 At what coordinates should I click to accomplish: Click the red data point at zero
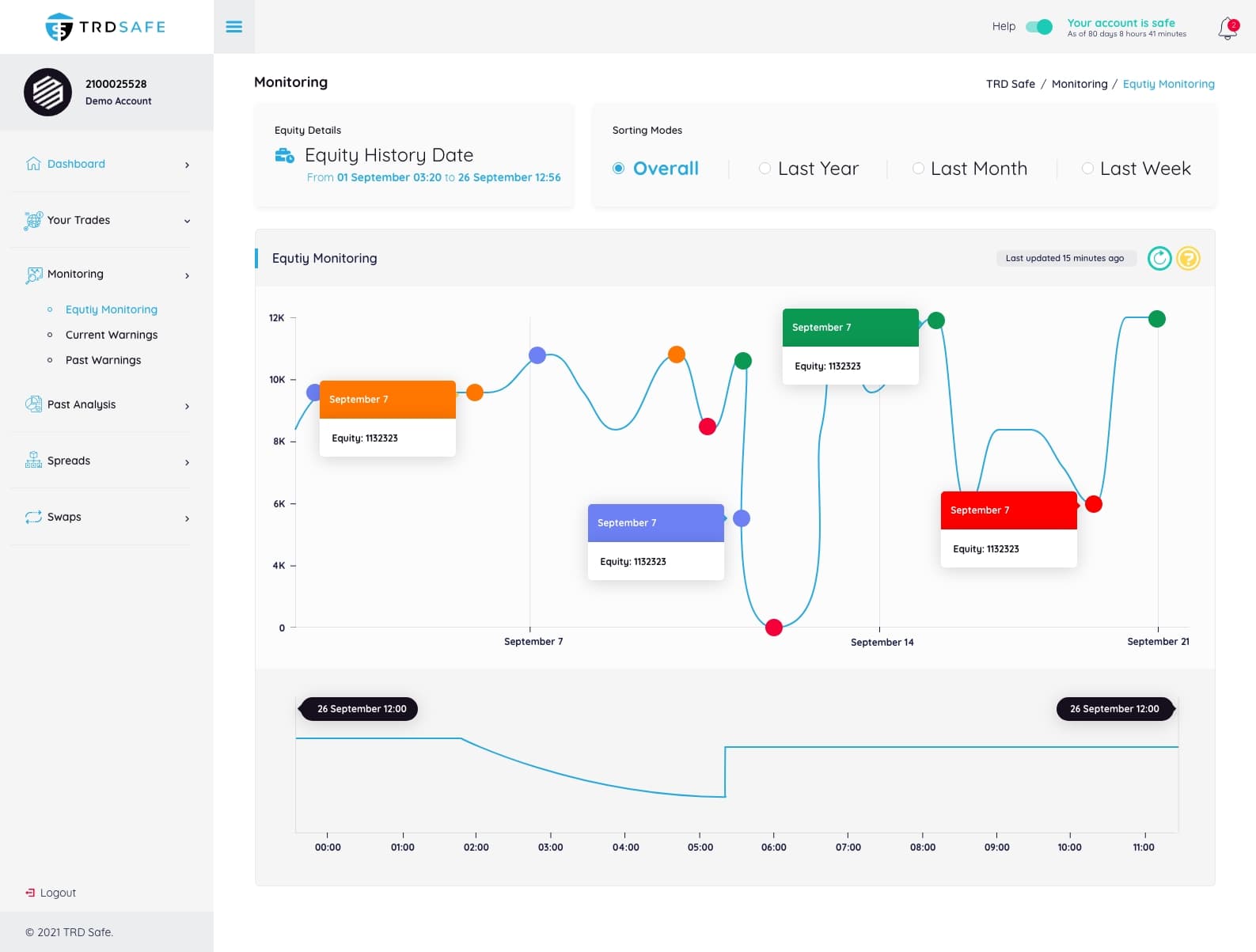774,628
